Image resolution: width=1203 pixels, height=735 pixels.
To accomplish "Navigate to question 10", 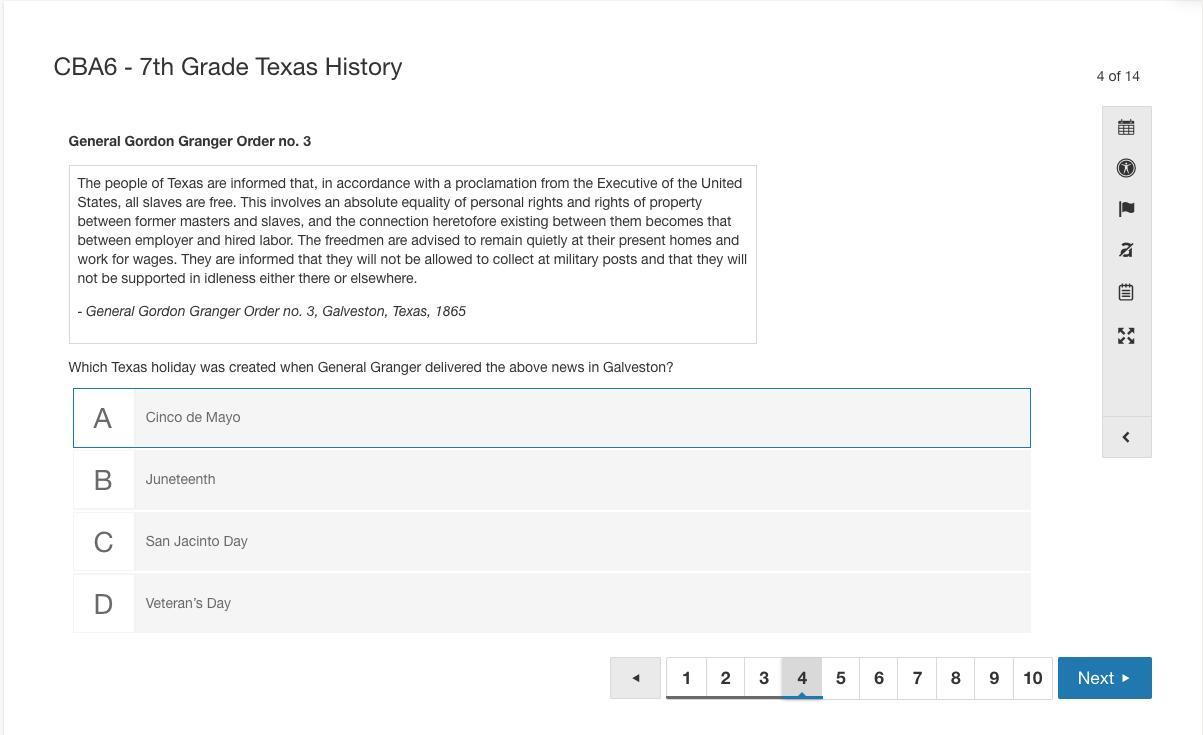I will coord(1032,678).
